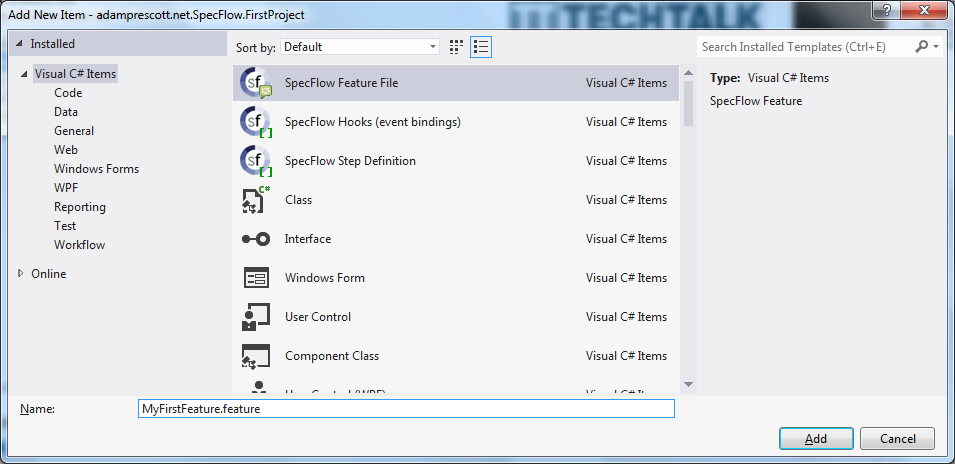Screen dimensions: 955x464
Task: Switch to small icons grid view
Action: point(457,47)
